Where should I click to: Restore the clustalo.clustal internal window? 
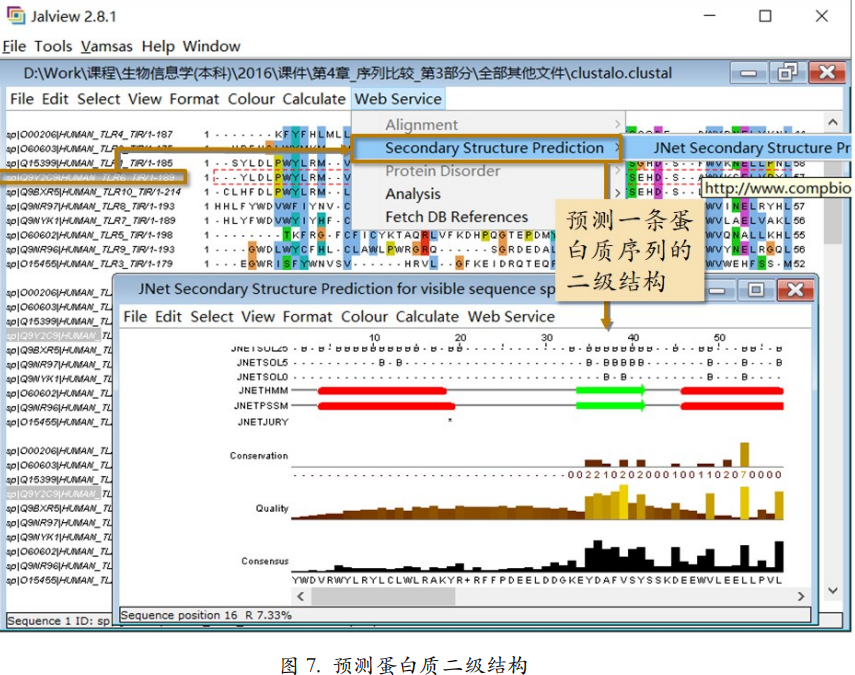[787, 73]
